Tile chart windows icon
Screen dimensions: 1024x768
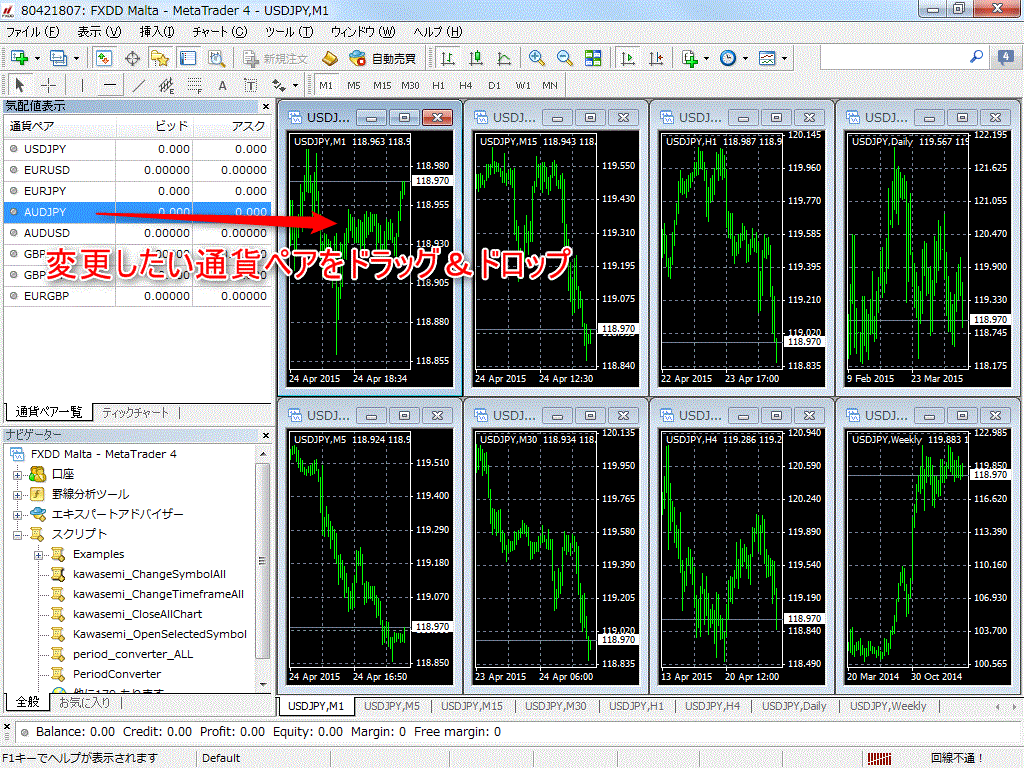tap(593, 58)
